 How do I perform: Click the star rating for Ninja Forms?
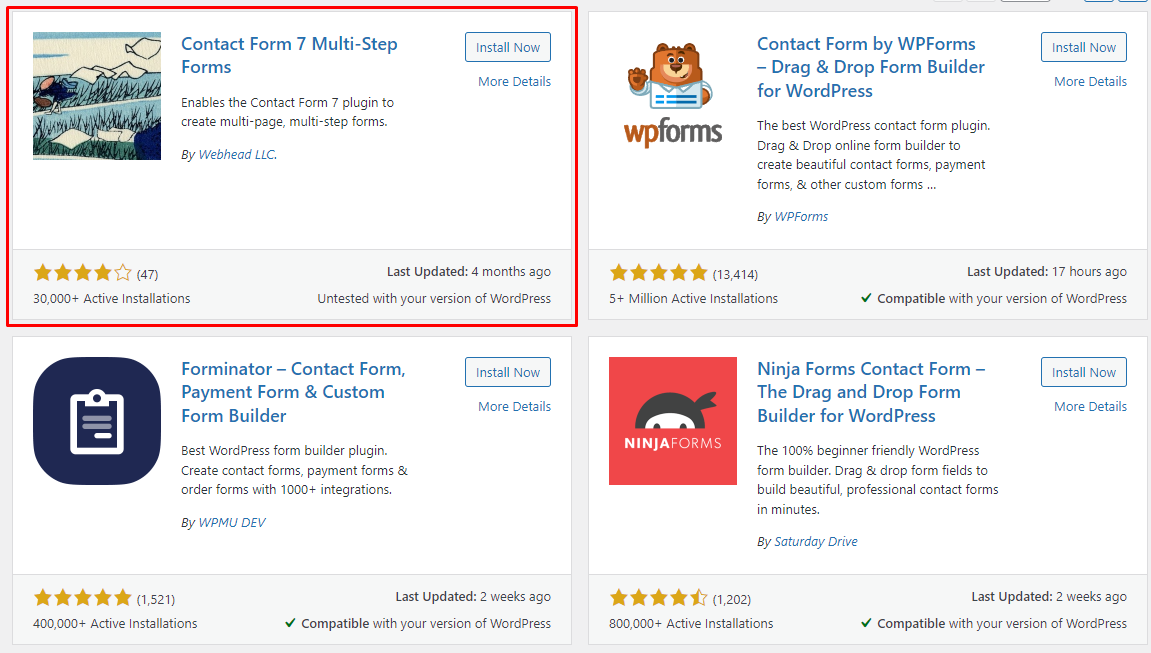click(658, 598)
